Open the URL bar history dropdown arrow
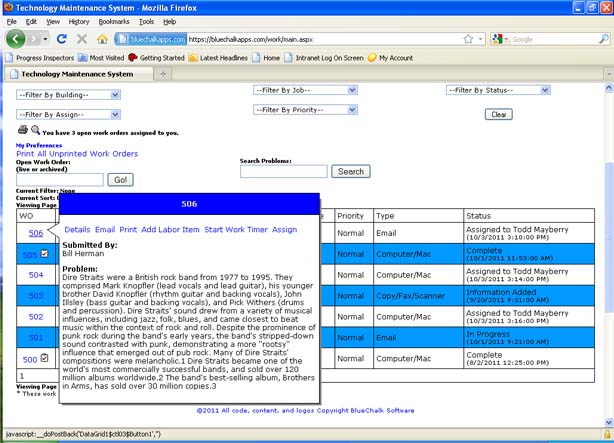614x443 pixels. tap(480, 39)
